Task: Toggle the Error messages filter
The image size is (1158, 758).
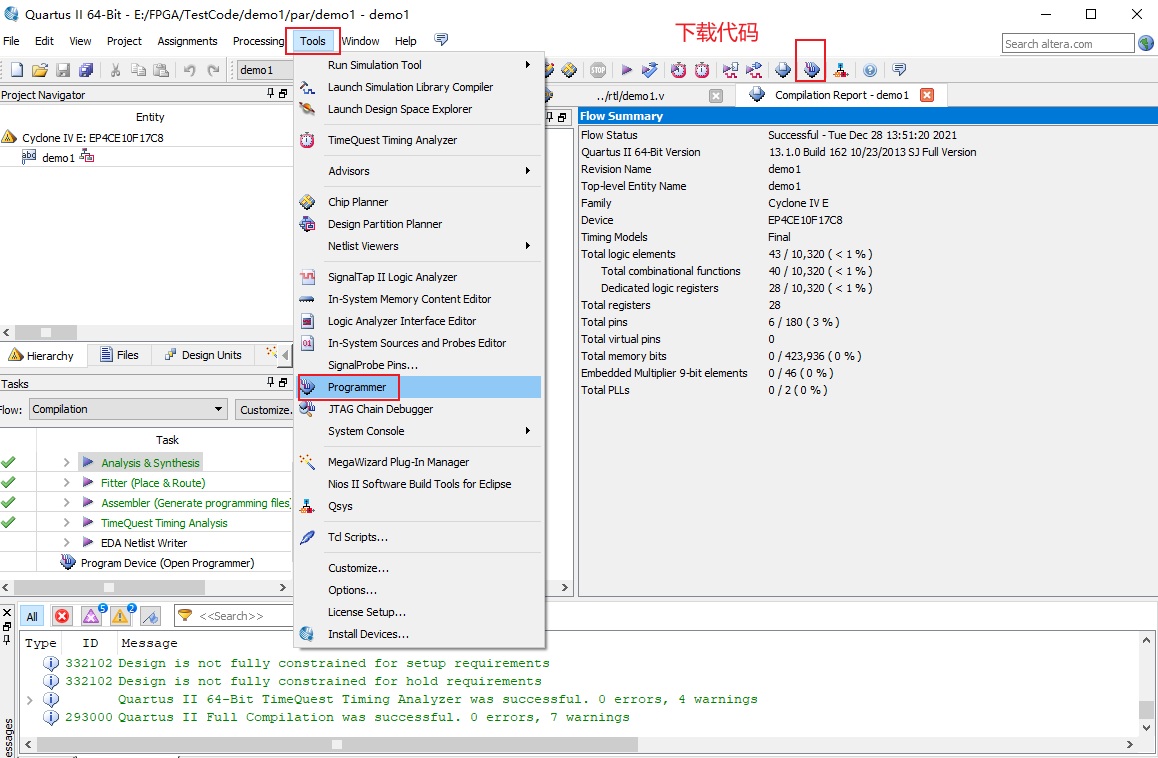Action: pyautogui.click(x=62, y=616)
